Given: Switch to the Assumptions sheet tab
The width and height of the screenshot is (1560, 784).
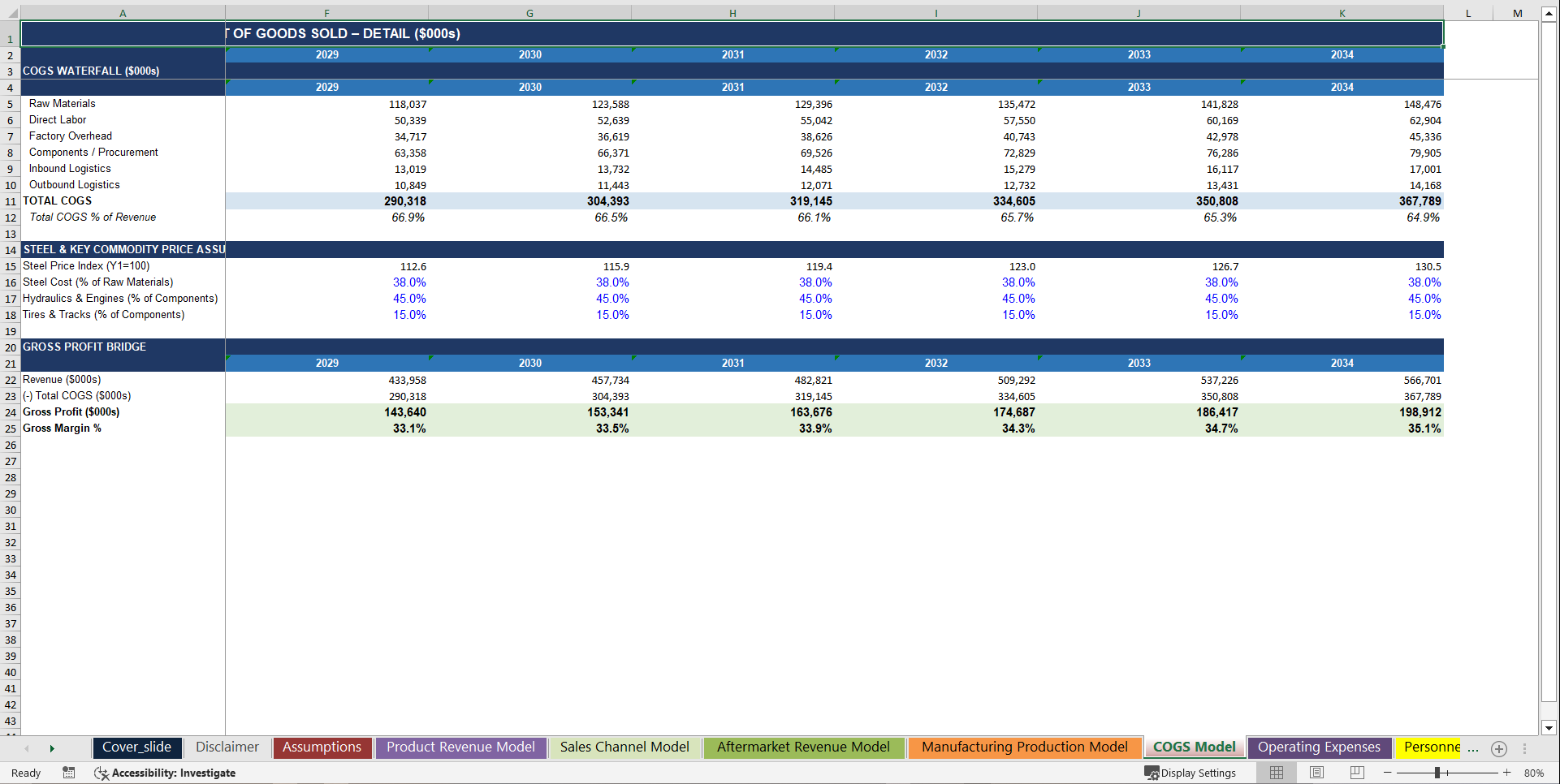Looking at the screenshot, I should (322, 747).
